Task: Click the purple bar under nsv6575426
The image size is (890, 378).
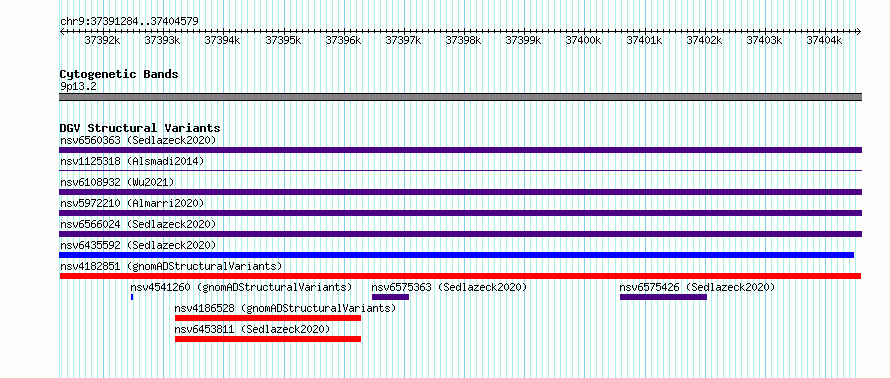Action: coord(663,297)
